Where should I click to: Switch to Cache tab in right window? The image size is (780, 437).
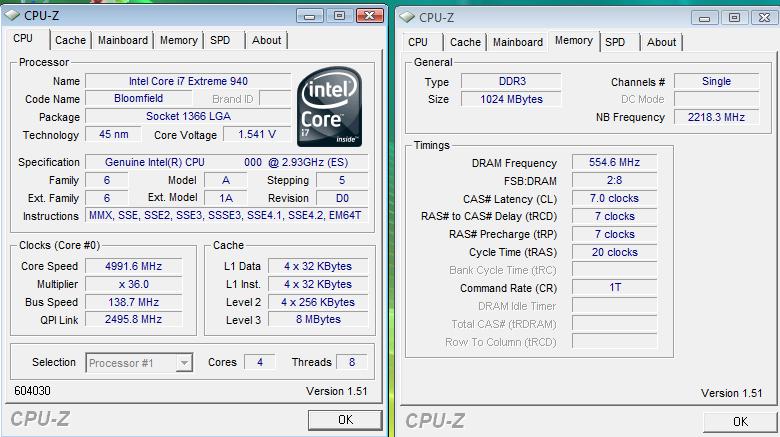pyautogui.click(x=465, y=42)
